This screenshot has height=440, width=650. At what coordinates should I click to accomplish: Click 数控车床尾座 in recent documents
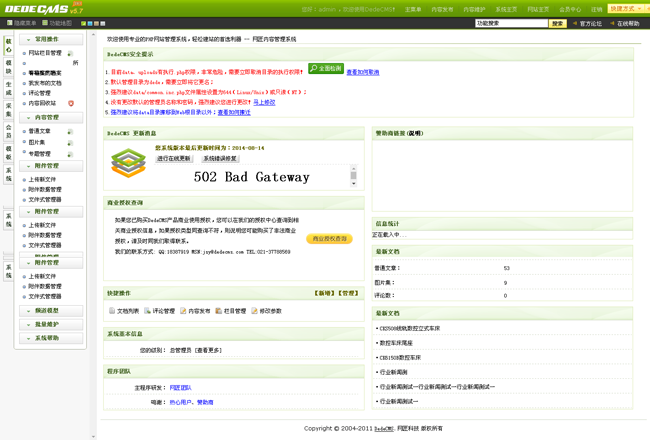pos(396,343)
